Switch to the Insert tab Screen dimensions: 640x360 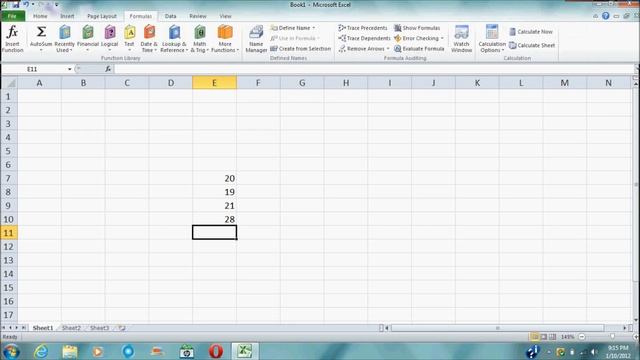(67, 16)
